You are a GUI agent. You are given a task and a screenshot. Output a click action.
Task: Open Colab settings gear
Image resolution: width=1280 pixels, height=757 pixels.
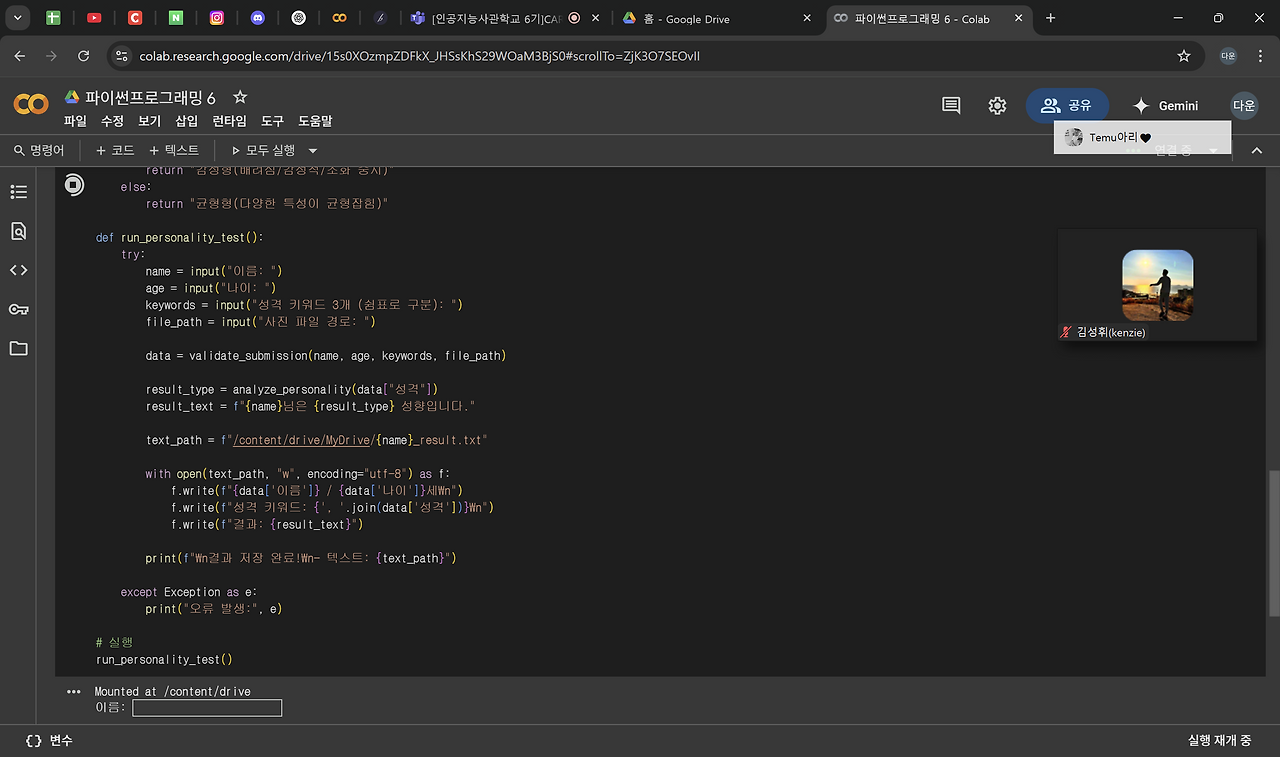(x=997, y=105)
